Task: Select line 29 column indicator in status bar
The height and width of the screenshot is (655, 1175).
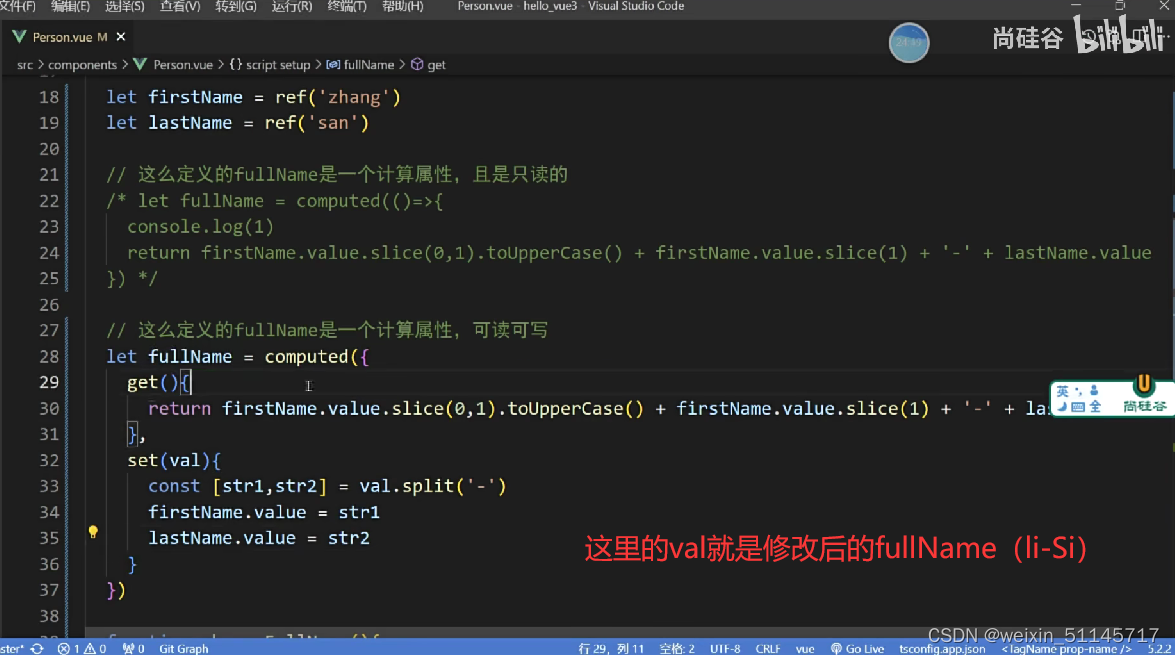Action: click(610, 648)
